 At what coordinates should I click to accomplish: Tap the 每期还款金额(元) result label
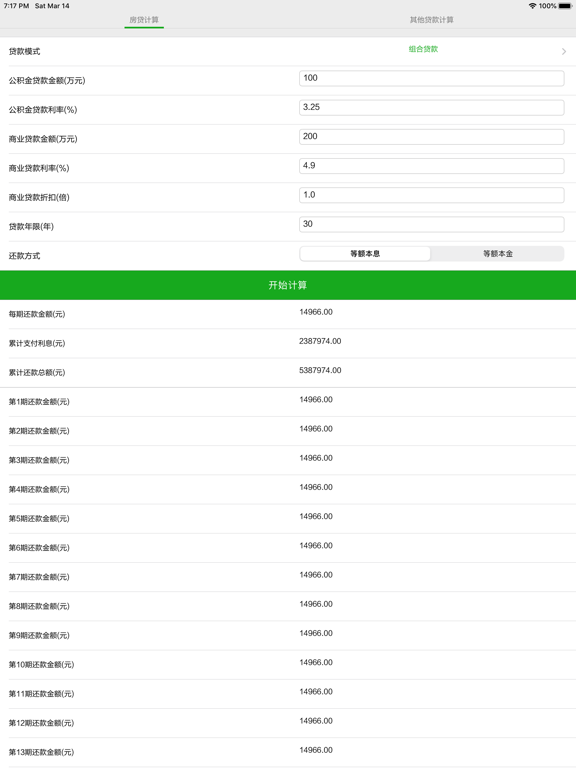pos(37,314)
